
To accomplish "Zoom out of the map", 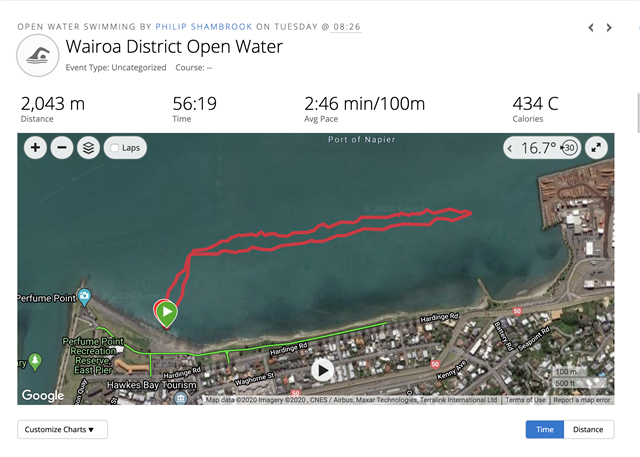I will click(62, 148).
